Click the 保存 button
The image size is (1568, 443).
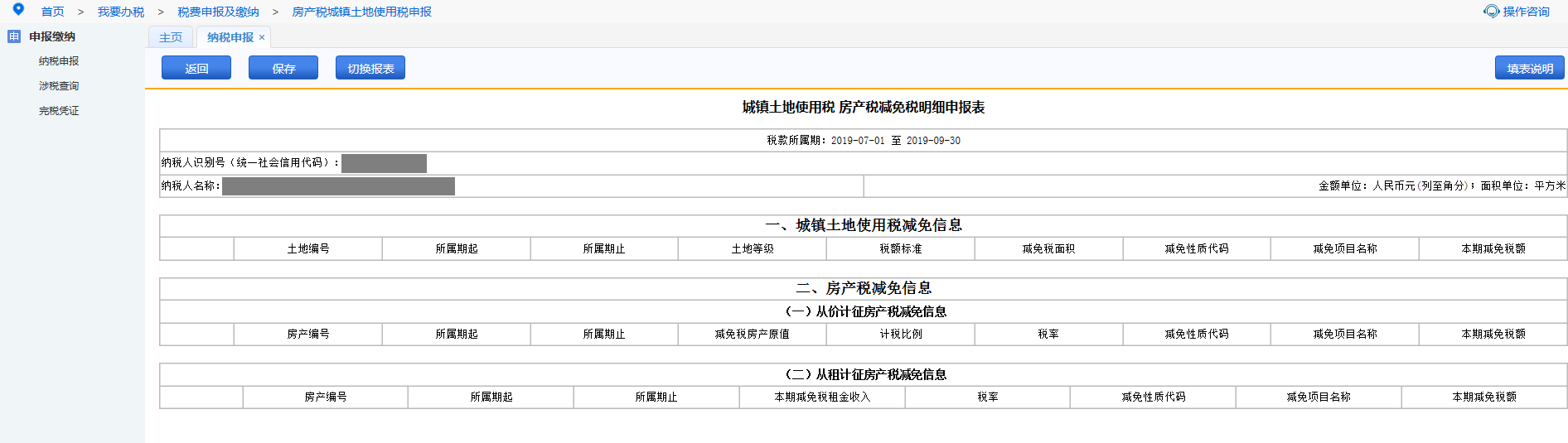[x=283, y=68]
